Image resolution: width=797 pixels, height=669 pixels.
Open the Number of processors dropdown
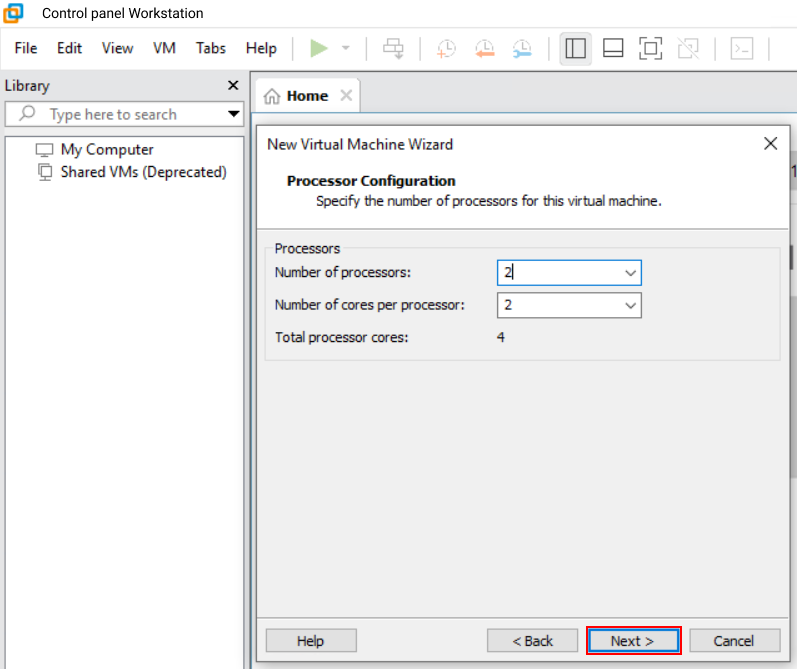pos(630,273)
